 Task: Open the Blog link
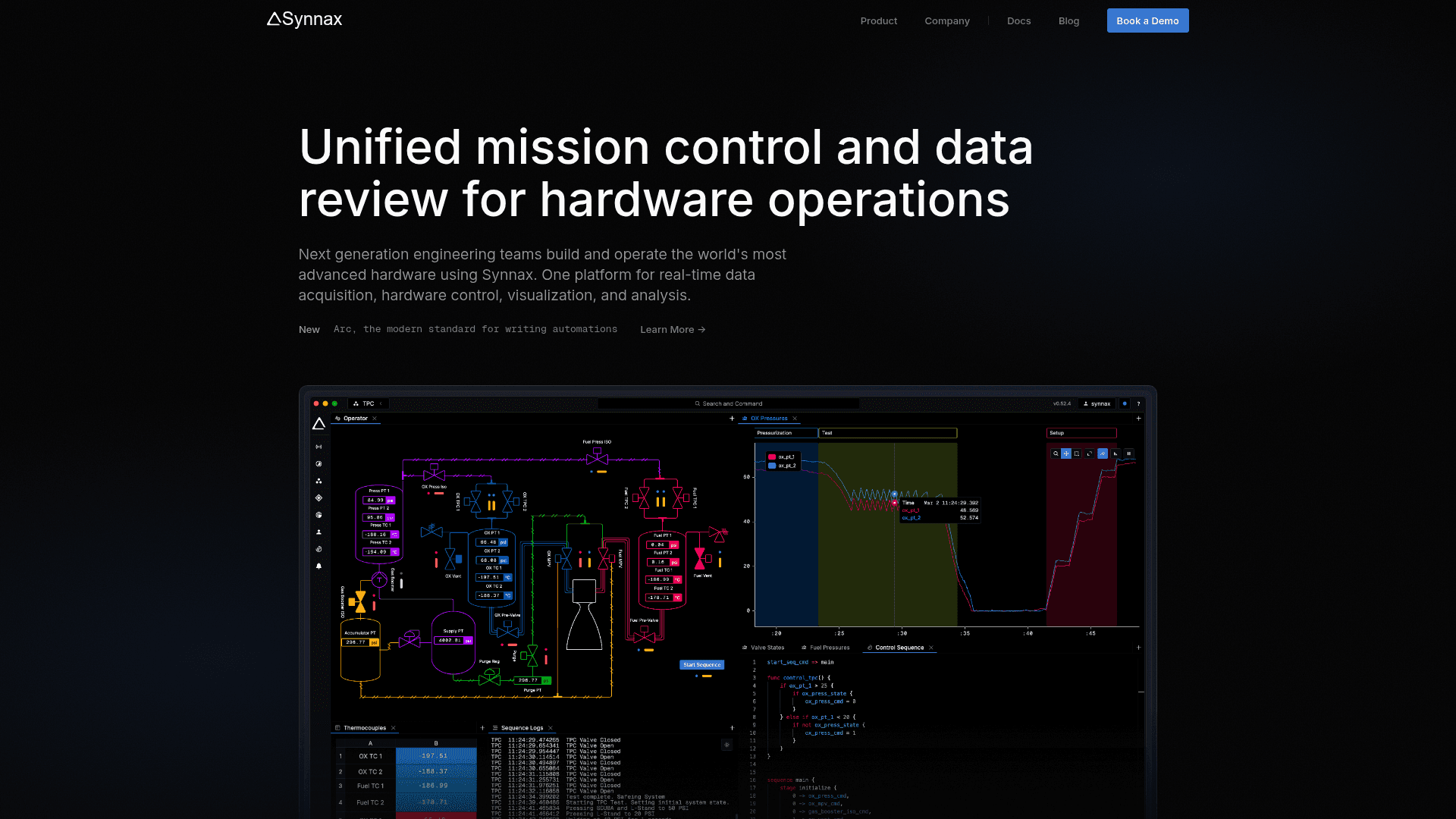1068,21
